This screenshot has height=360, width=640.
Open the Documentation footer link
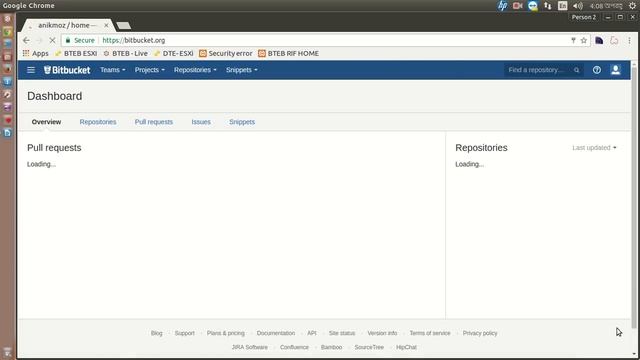(276, 333)
